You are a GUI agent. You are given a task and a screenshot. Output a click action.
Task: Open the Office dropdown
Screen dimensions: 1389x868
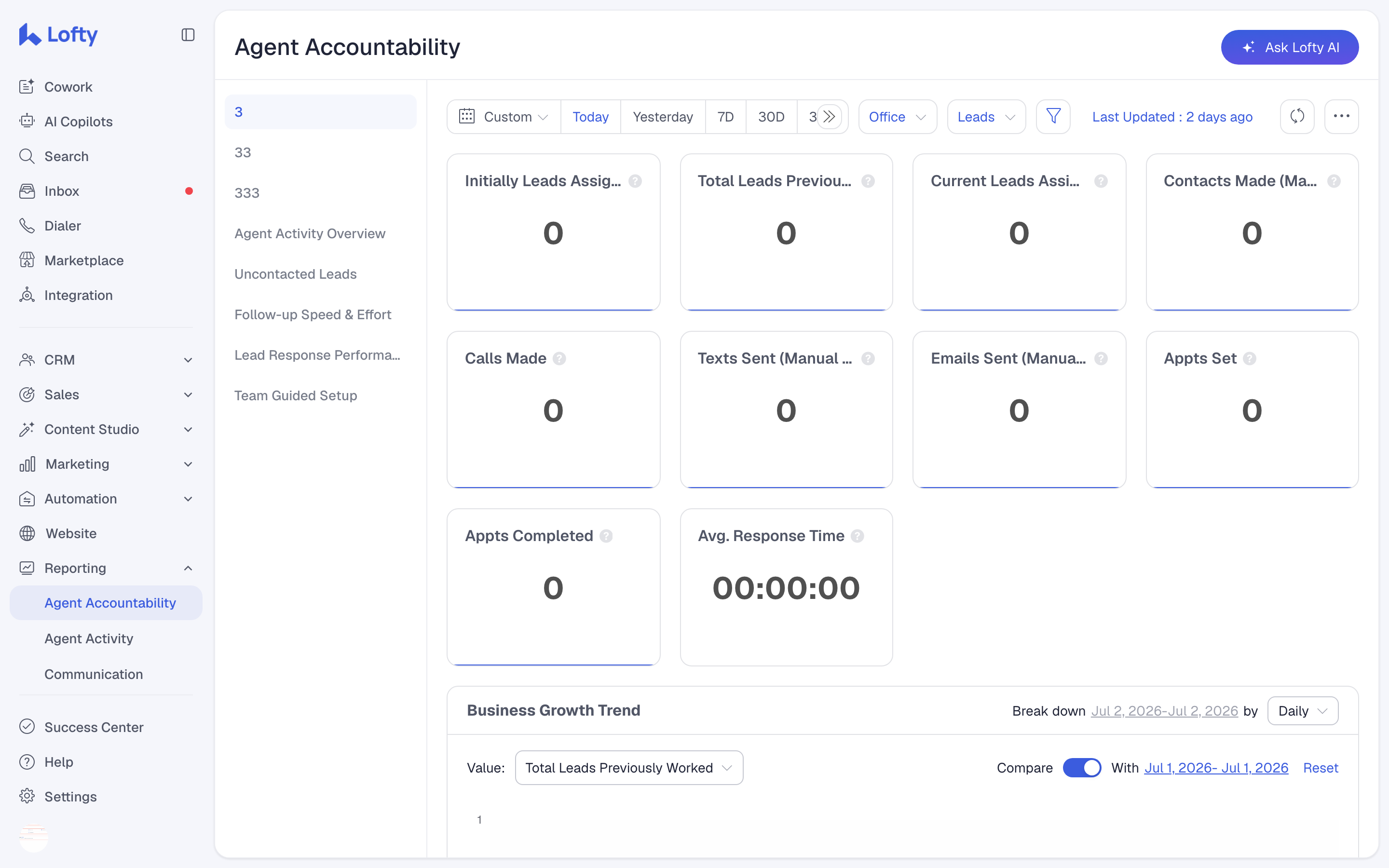tap(898, 117)
